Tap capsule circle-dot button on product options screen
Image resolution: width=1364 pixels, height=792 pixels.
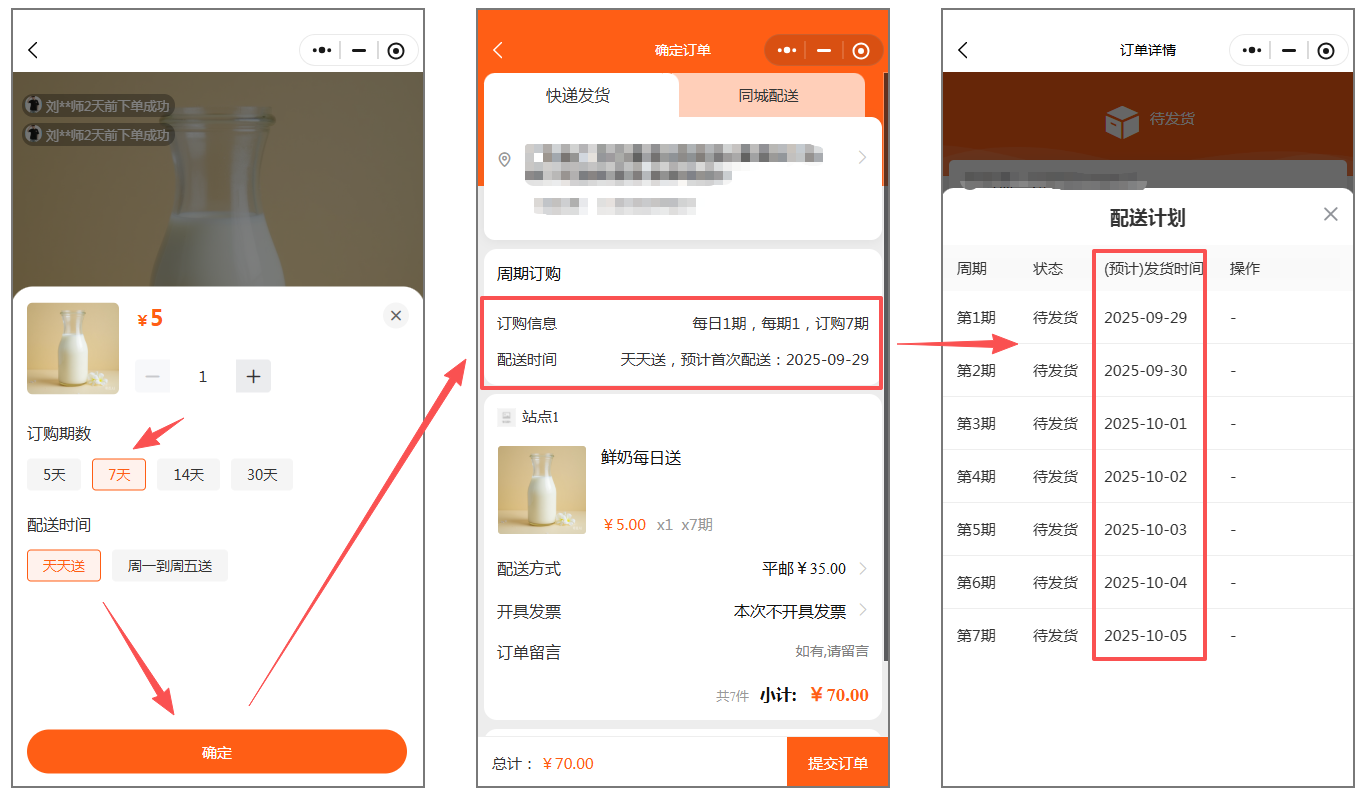click(396, 51)
